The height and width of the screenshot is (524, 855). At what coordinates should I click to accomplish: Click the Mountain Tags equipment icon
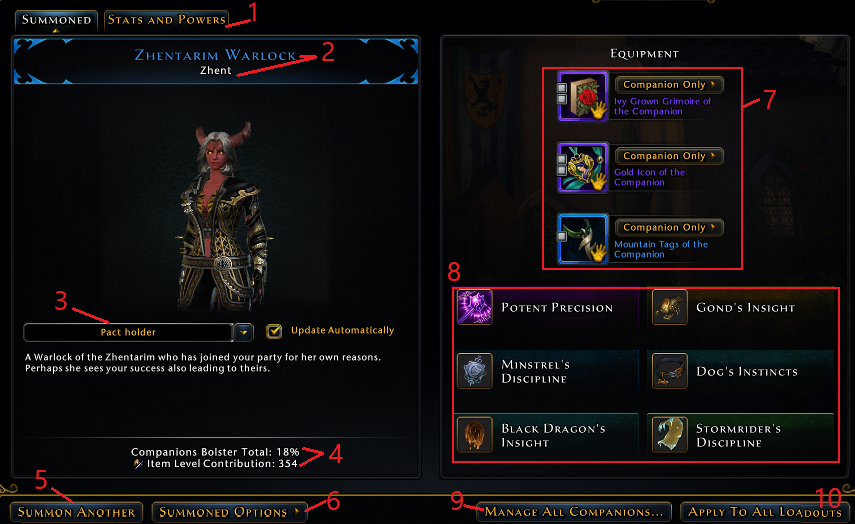coord(582,239)
